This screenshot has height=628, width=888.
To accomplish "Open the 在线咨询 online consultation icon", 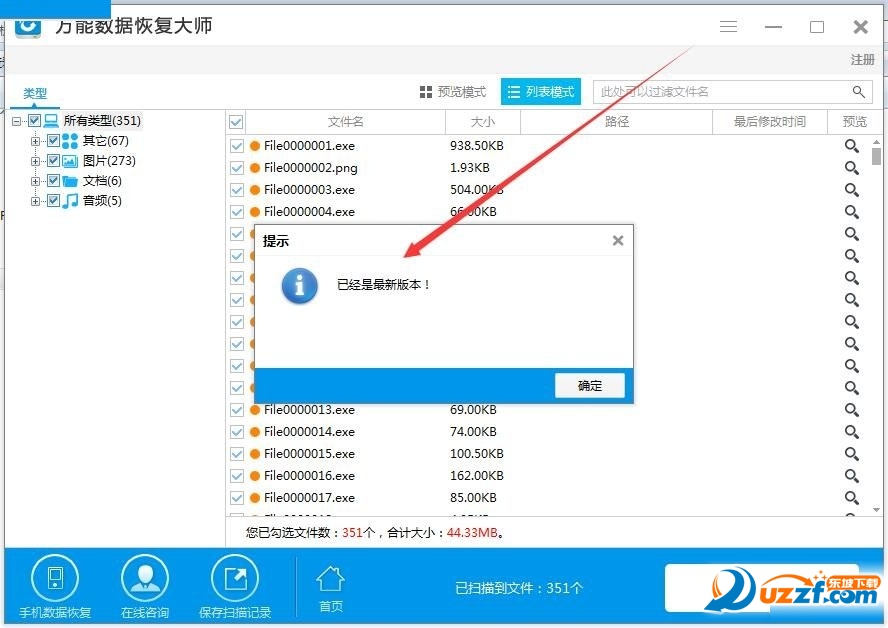I will click(145, 578).
